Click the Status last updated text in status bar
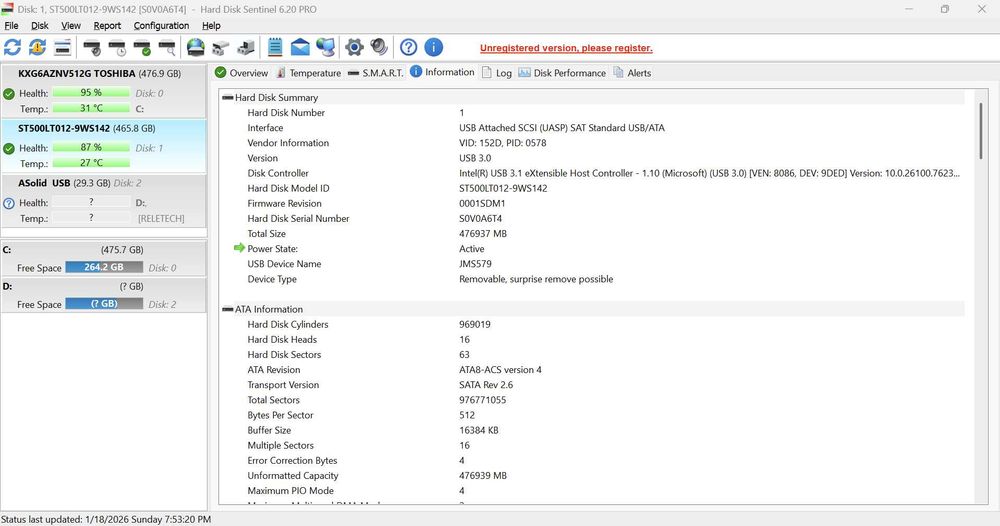This screenshot has width=1000, height=526. [x=106, y=519]
